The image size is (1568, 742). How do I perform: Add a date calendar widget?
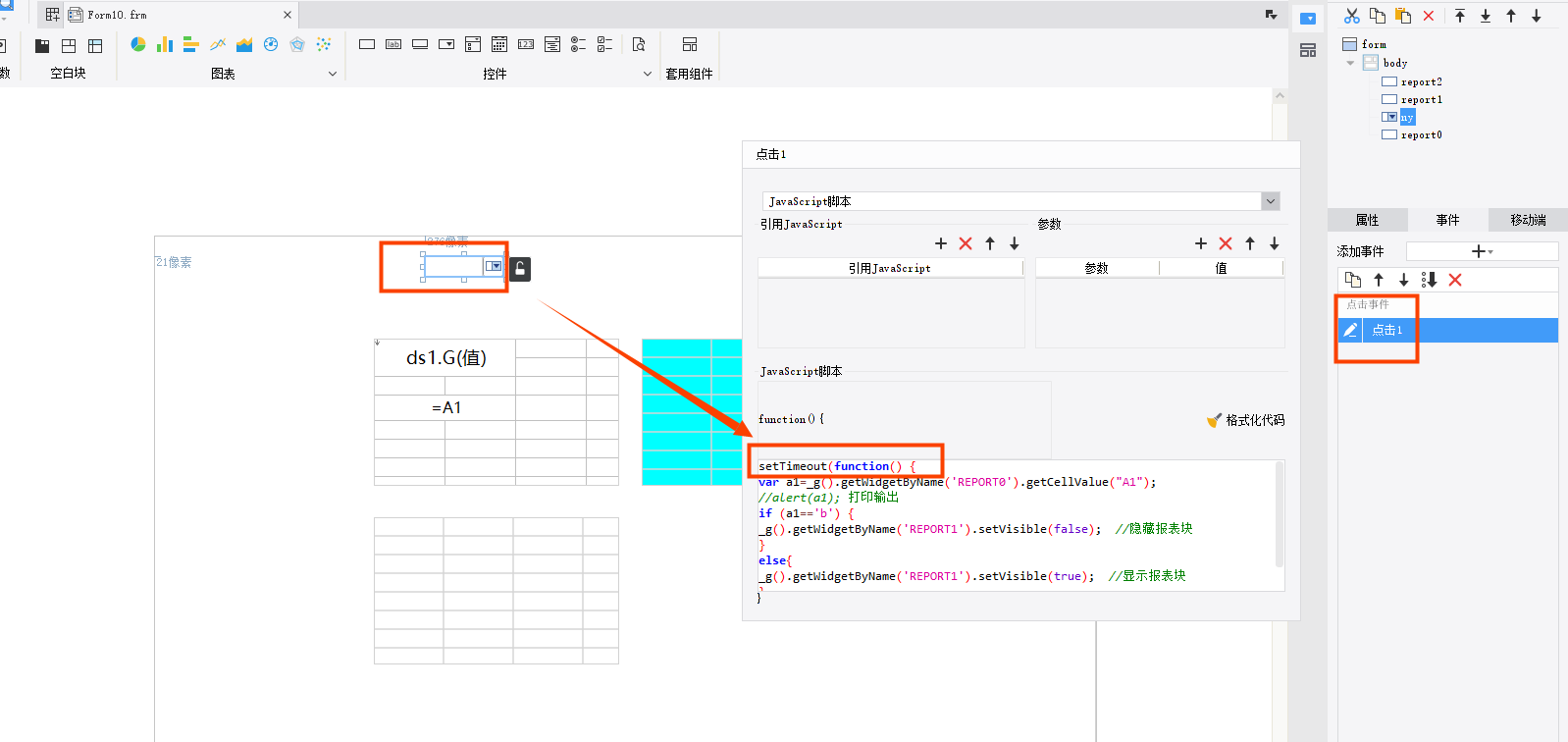click(499, 45)
